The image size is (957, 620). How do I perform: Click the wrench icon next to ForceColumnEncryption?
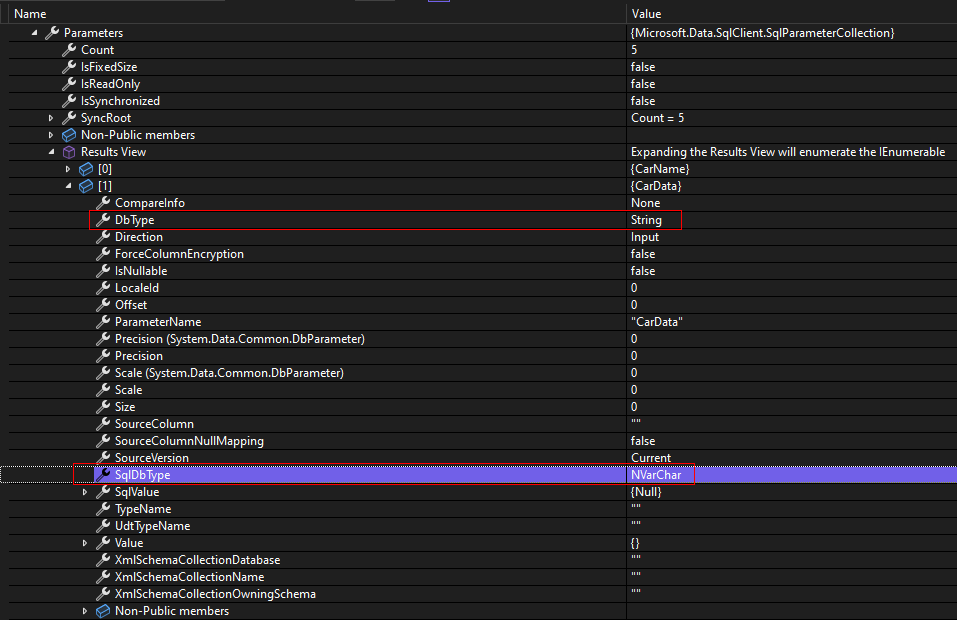coord(102,253)
